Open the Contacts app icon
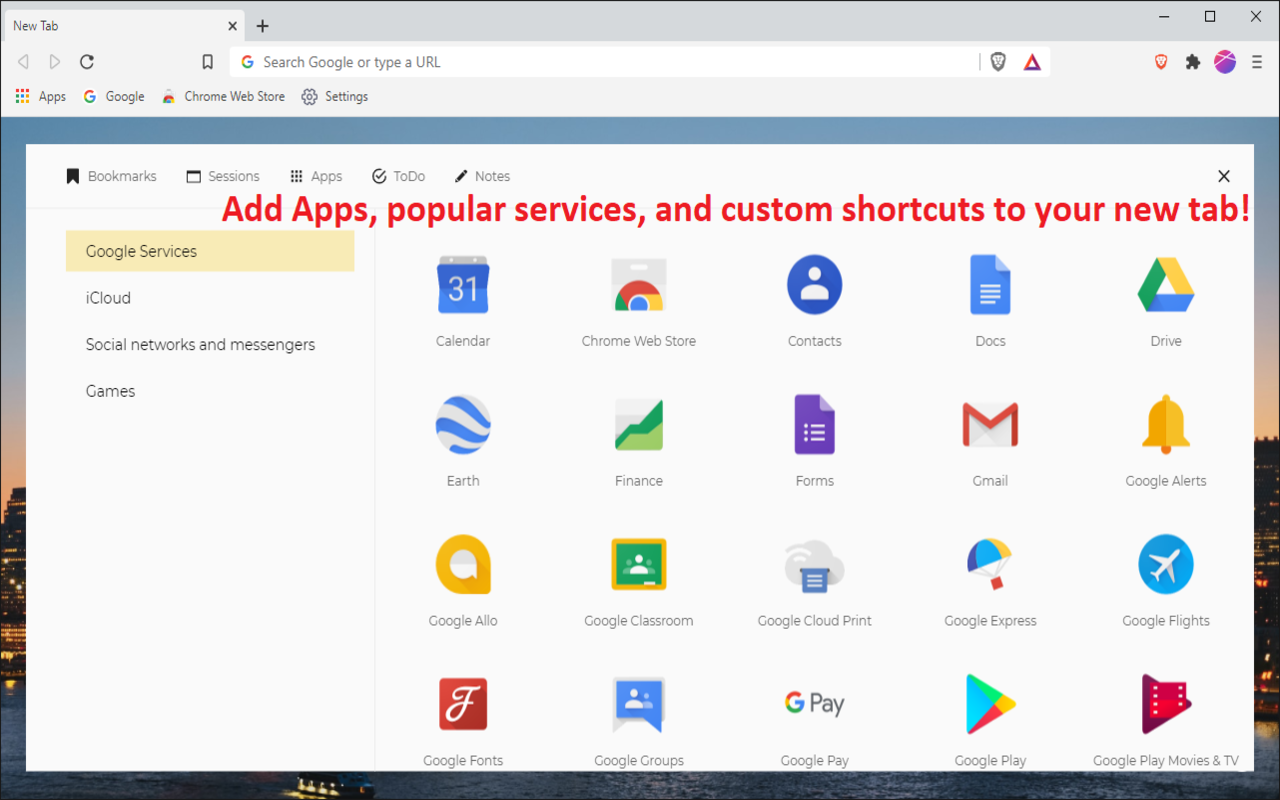Image resolution: width=1280 pixels, height=800 pixels. [x=814, y=285]
